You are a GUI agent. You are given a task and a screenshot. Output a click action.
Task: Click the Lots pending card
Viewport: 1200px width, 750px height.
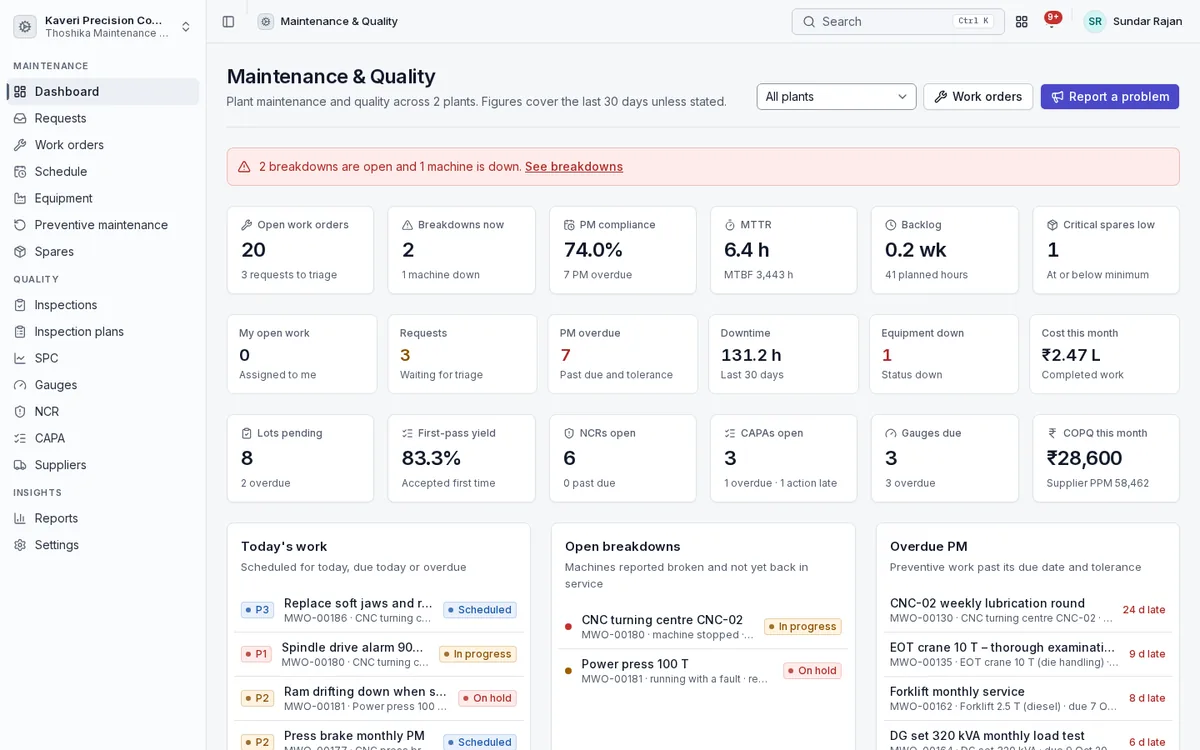point(300,458)
